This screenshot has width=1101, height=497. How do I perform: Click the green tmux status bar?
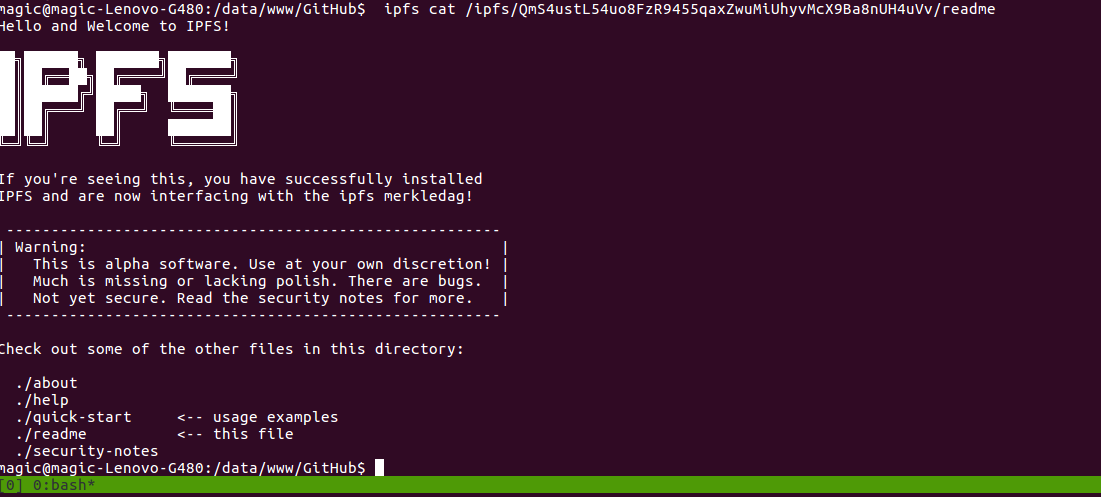(550, 484)
